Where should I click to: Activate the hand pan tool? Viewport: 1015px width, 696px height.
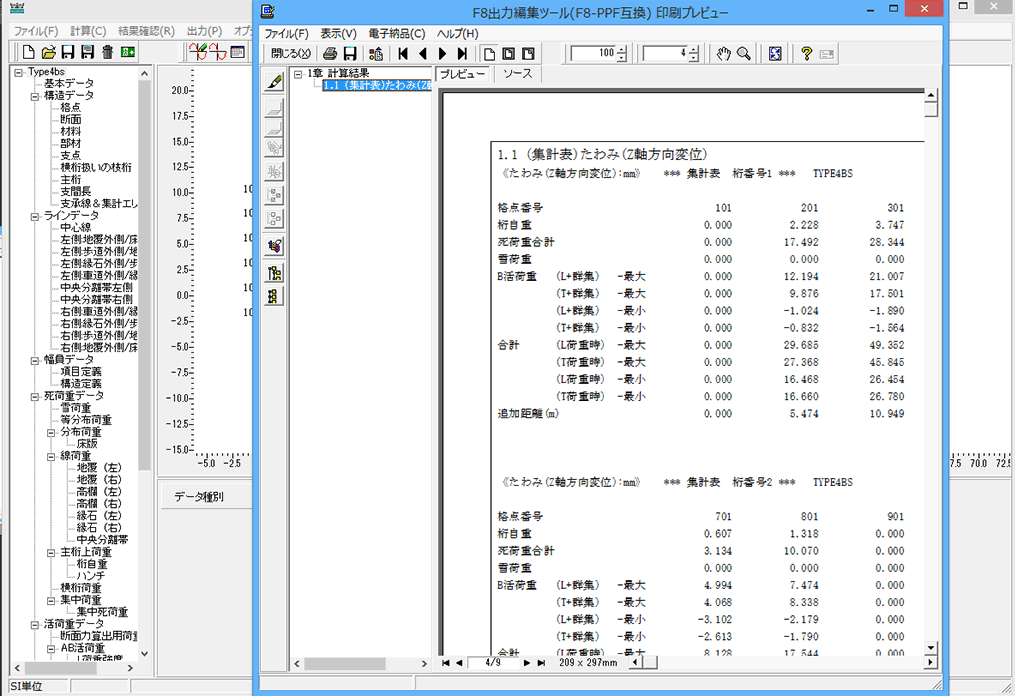(x=724, y=54)
